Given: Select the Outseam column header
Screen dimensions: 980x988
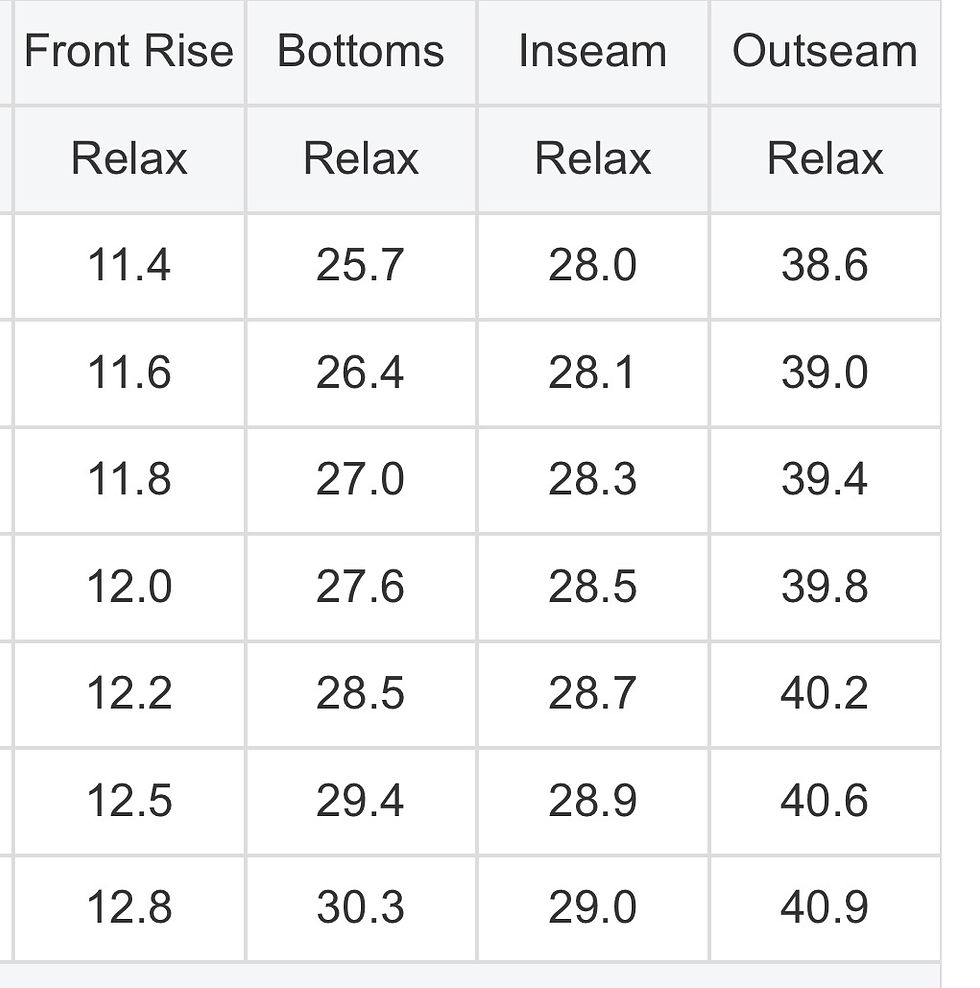Looking at the screenshot, I should coord(825,51).
